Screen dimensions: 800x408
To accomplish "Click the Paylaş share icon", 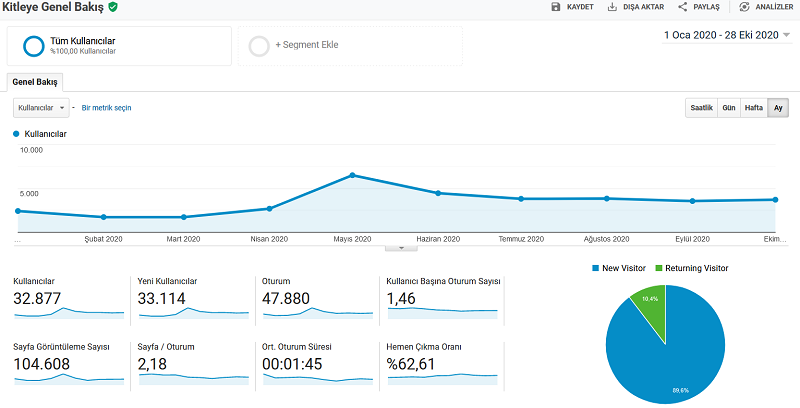I will 683,7.
